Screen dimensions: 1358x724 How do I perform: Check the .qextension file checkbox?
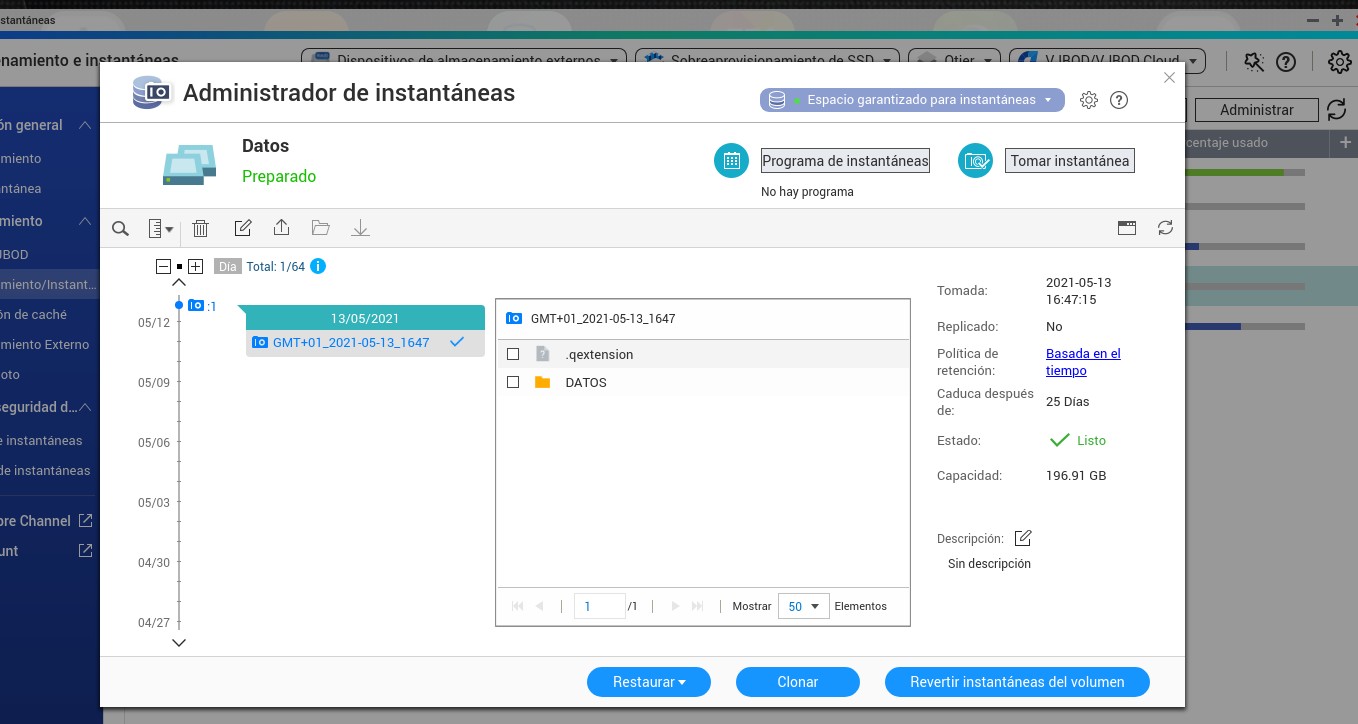[513, 354]
